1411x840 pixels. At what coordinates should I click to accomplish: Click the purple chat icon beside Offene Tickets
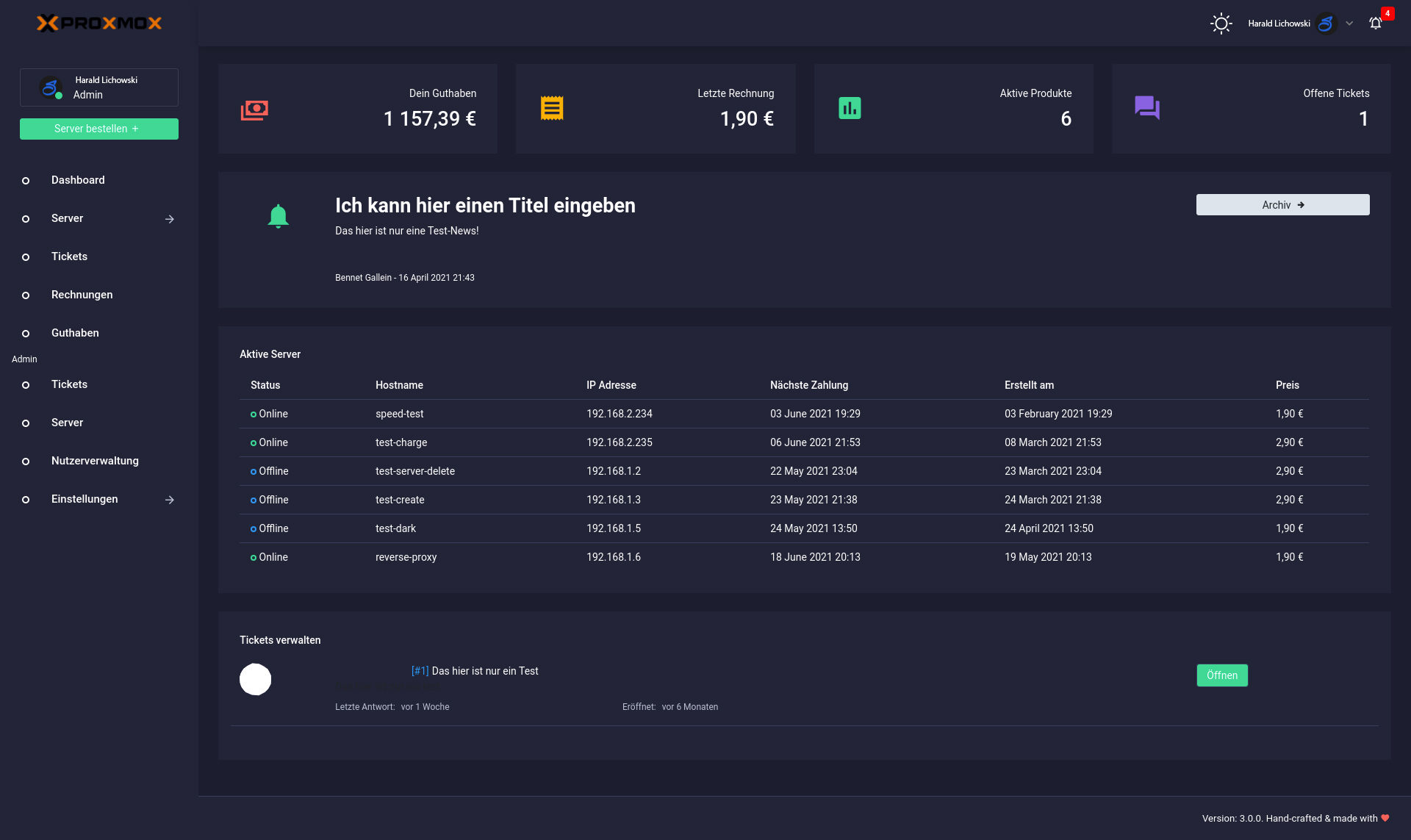[1146, 108]
